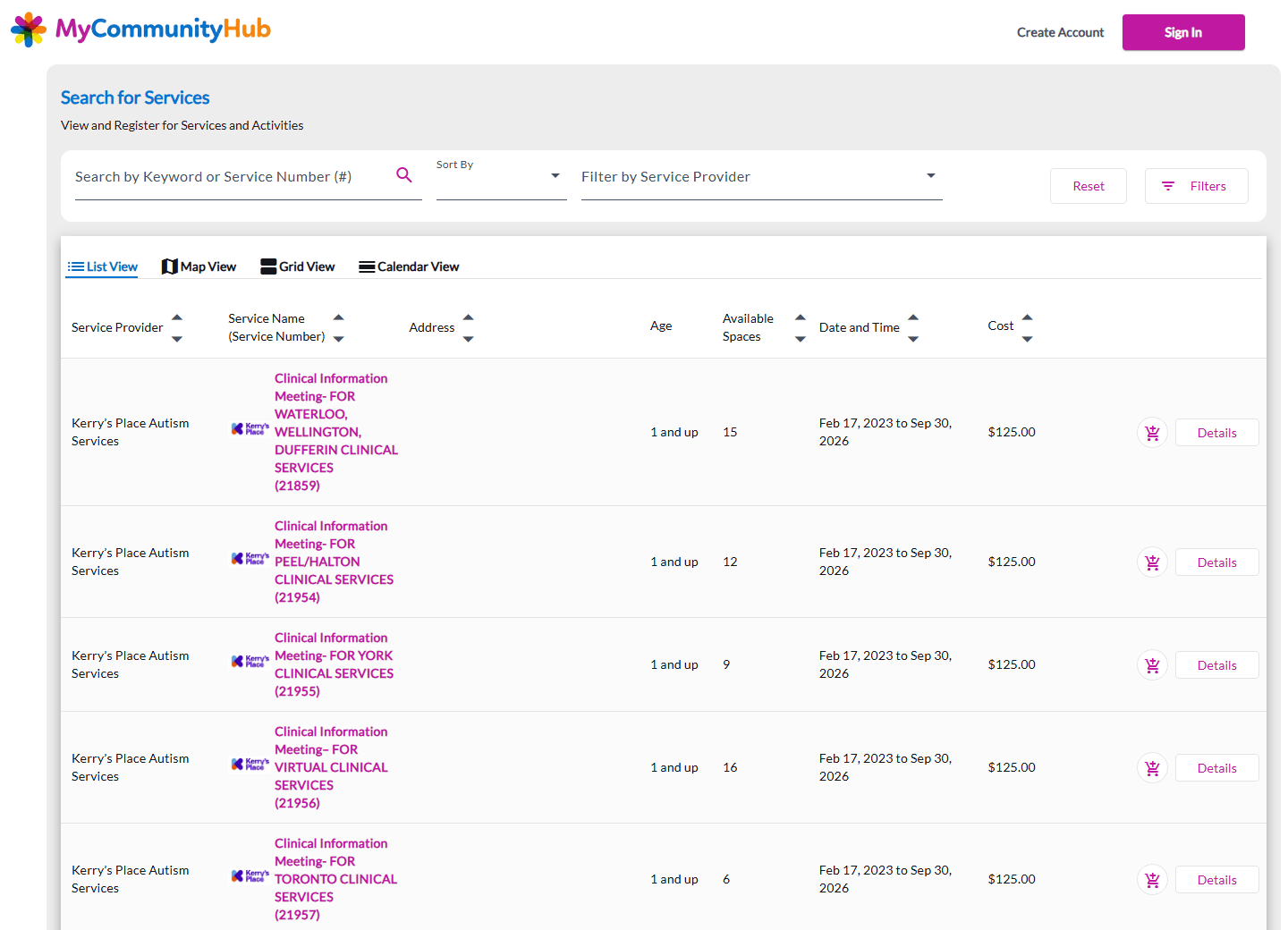Click available spaces value 16
This screenshot has height=930, width=1288.
(730, 767)
